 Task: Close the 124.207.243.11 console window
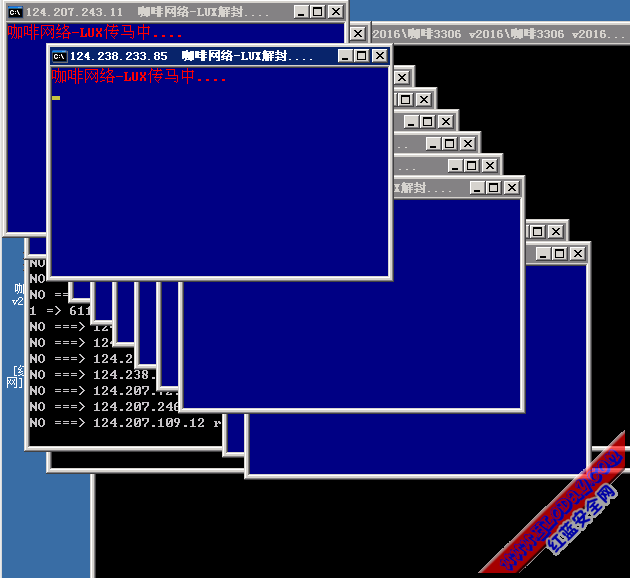pos(335,12)
